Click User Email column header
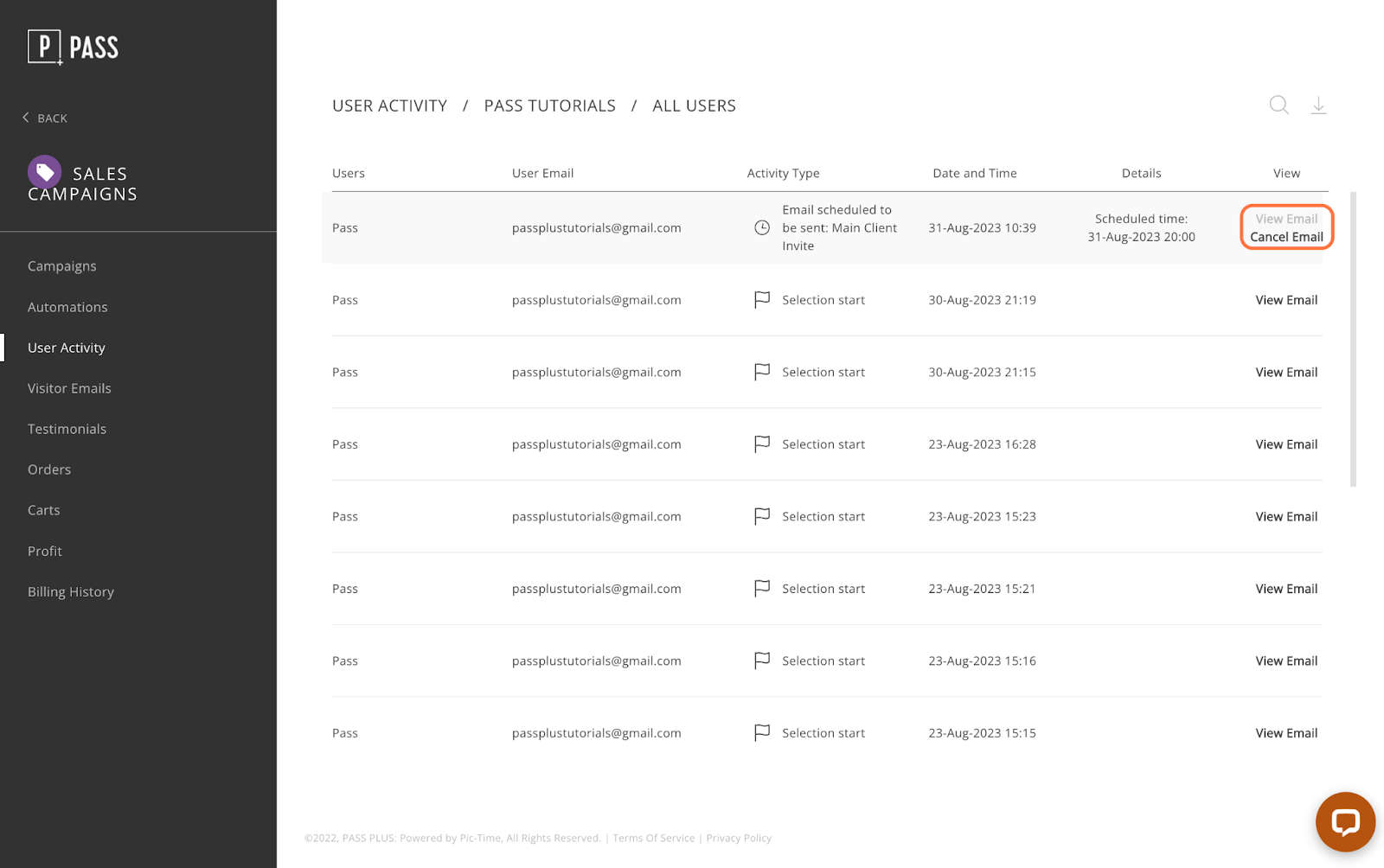 click(x=542, y=173)
